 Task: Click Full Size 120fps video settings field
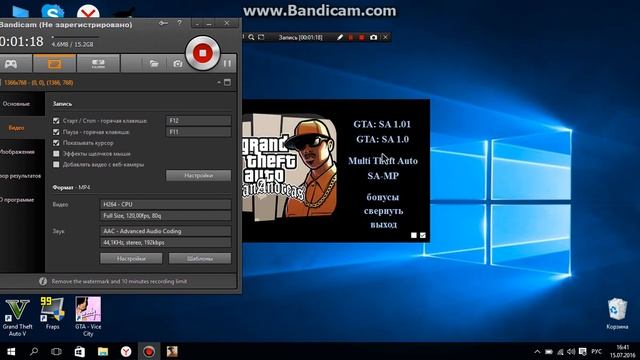[165, 216]
